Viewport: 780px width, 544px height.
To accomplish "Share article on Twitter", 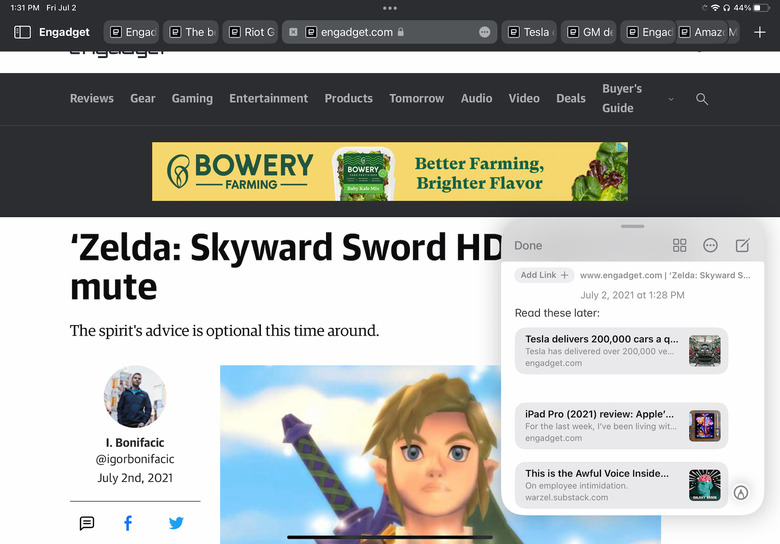I will (176, 523).
